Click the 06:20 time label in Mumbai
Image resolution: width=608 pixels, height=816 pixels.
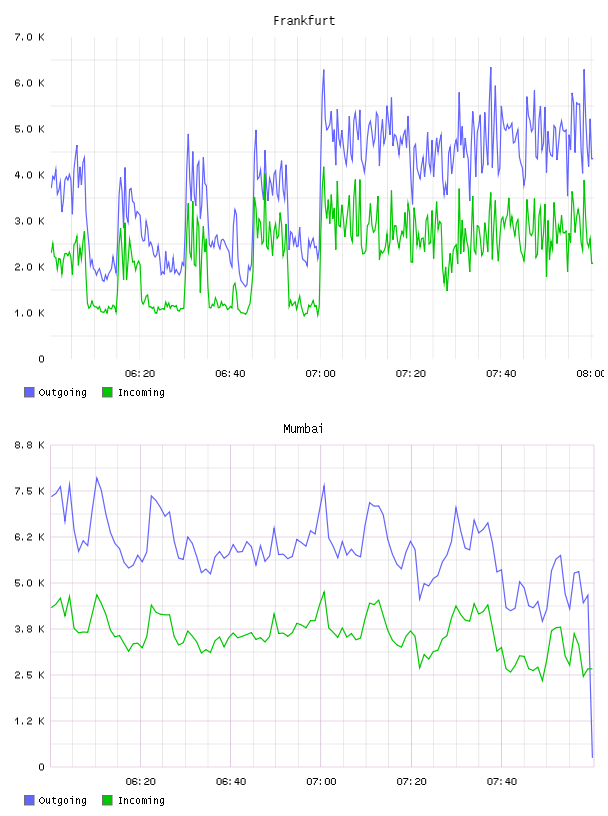pyautogui.click(x=141, y=782)
